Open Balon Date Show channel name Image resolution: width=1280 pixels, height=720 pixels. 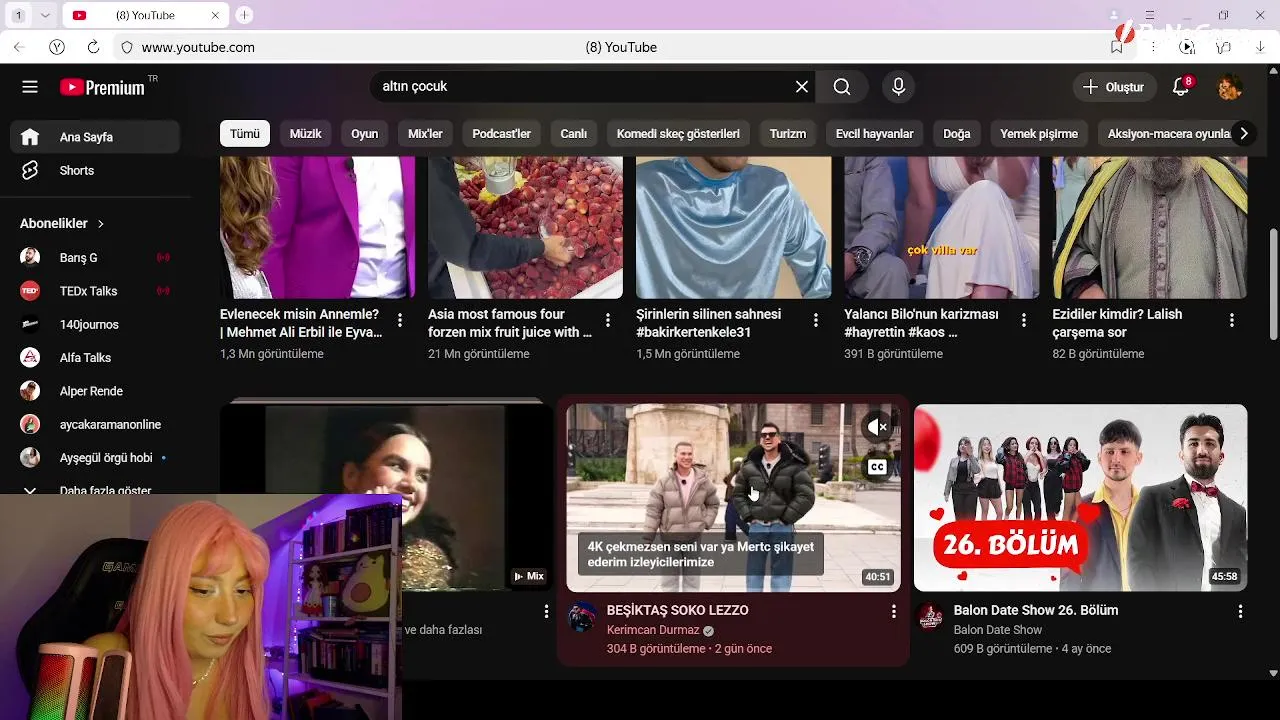pyautogui.click(x=998, y=631)
